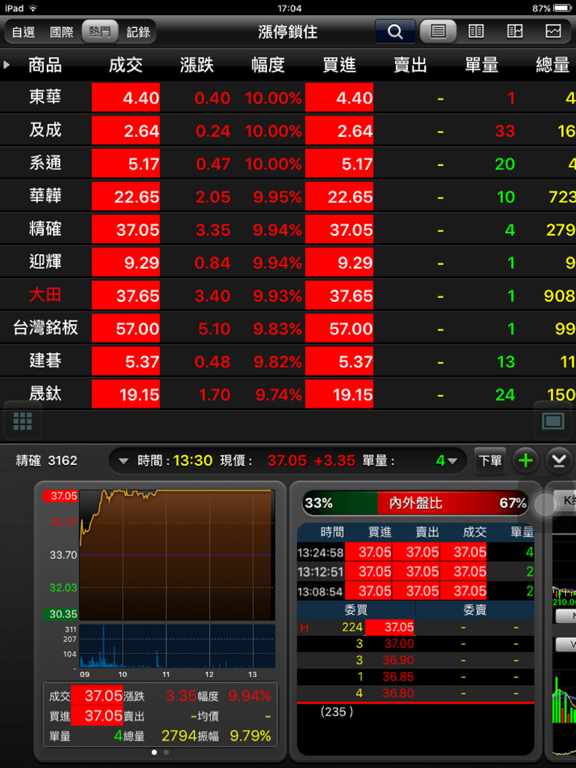576x768 pixels.
Task: Sort by the 幅度 column header
Action: pos(268,65)
